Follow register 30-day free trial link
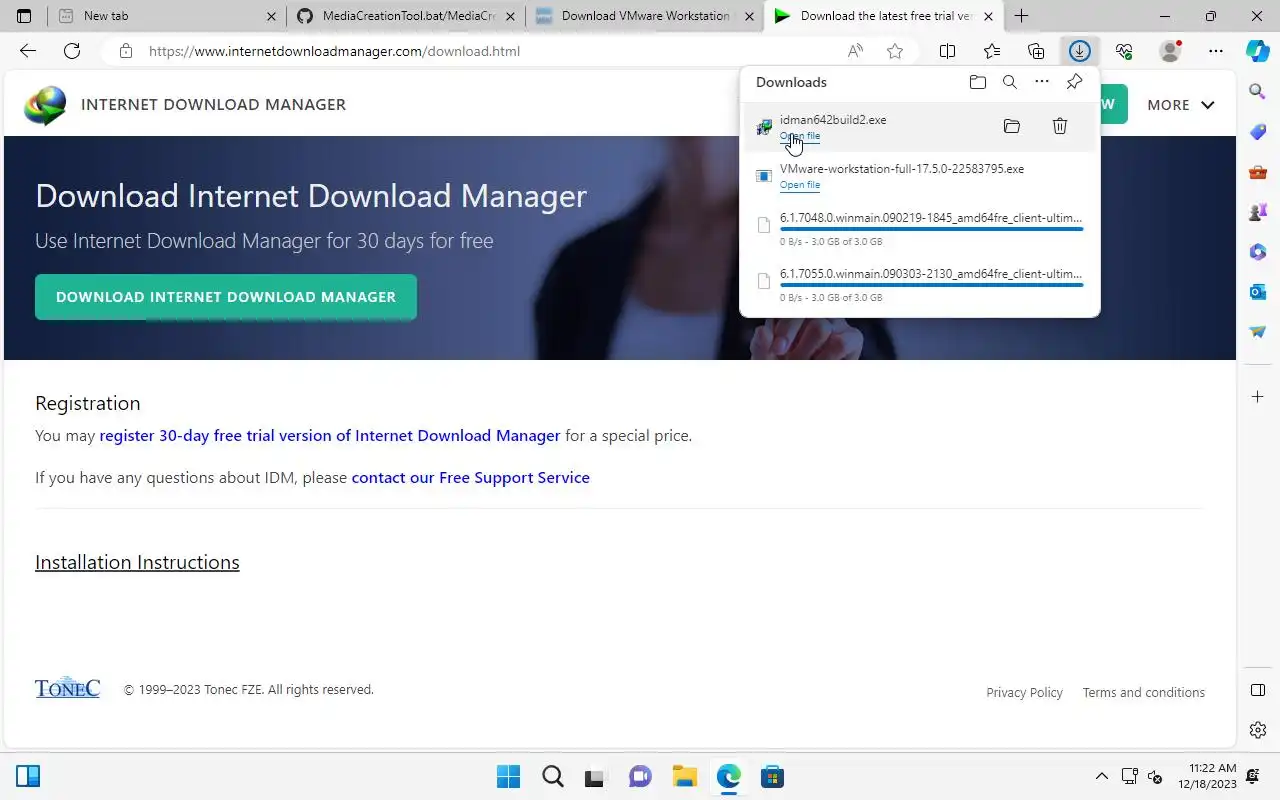 click(x=330, y=436)
